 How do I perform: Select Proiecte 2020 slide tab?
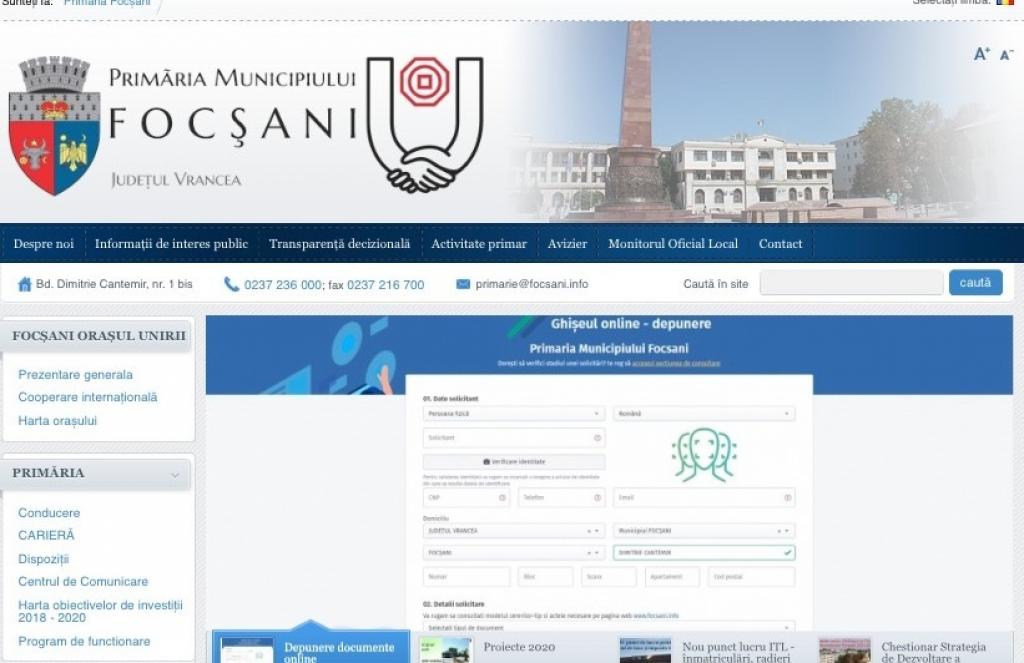click(519, 647)
